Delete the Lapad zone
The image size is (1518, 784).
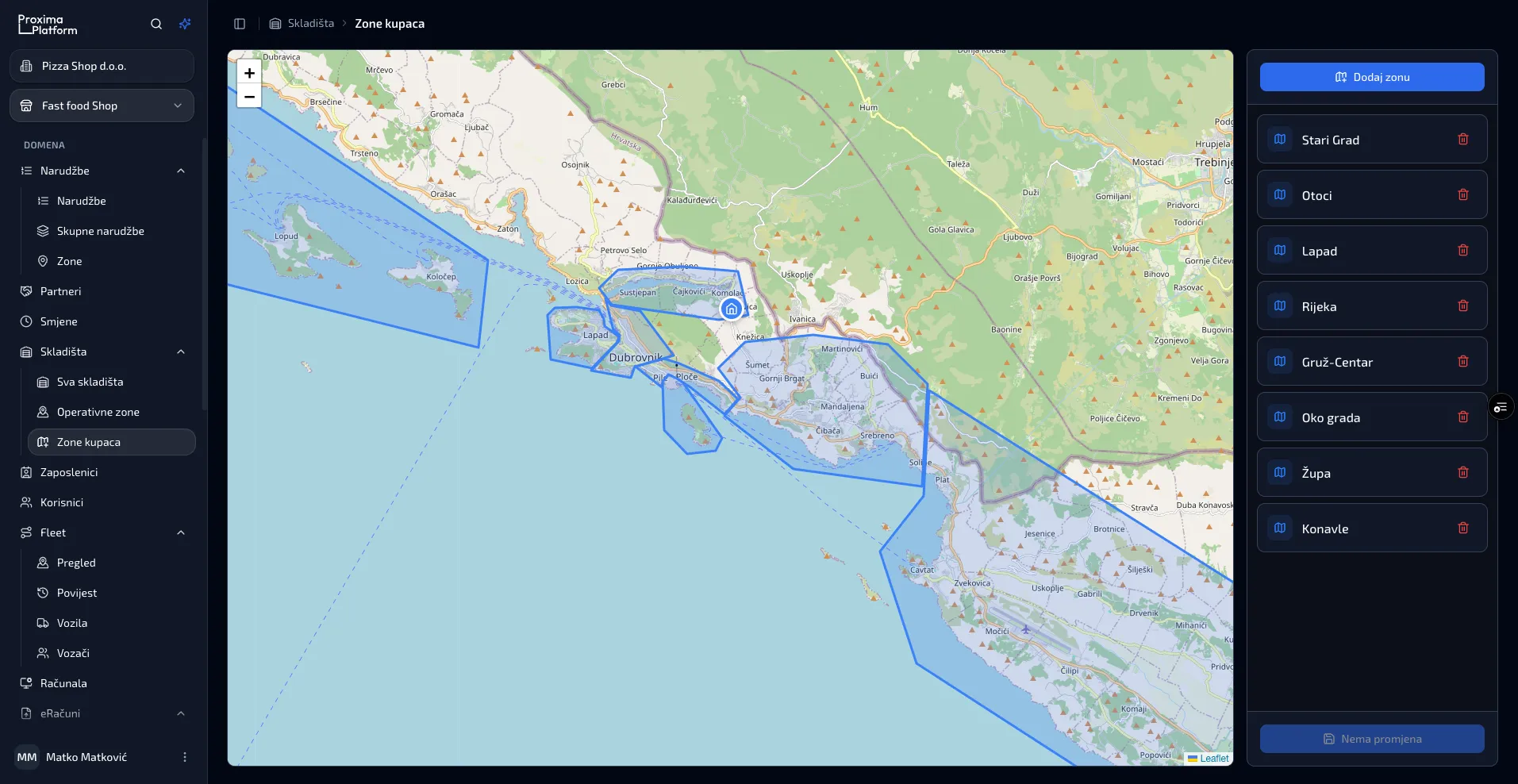point(1463,251)
